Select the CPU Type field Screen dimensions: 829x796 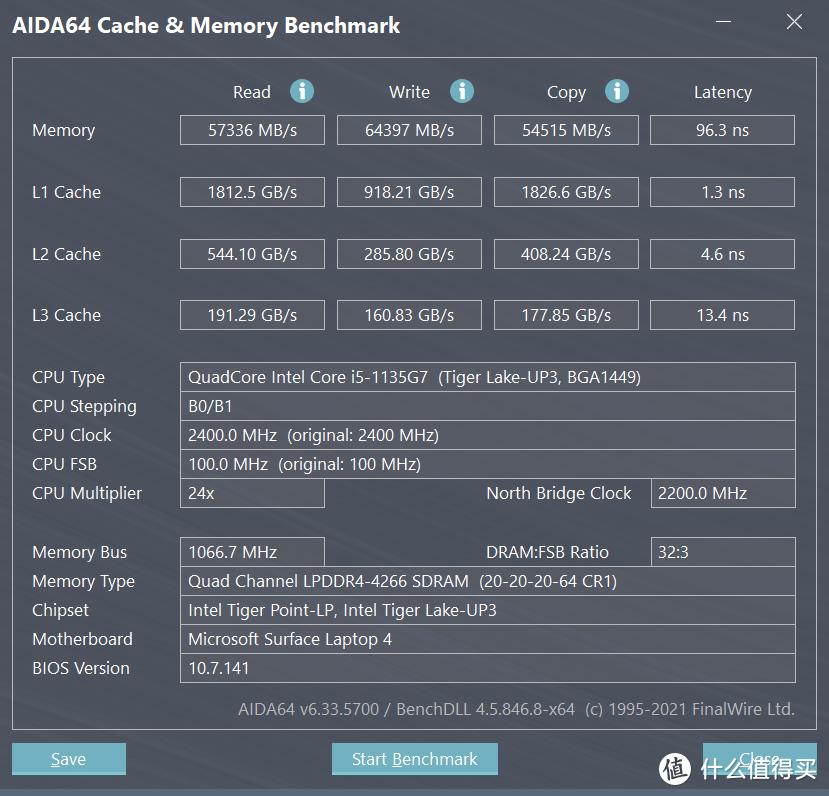[488, 377]
